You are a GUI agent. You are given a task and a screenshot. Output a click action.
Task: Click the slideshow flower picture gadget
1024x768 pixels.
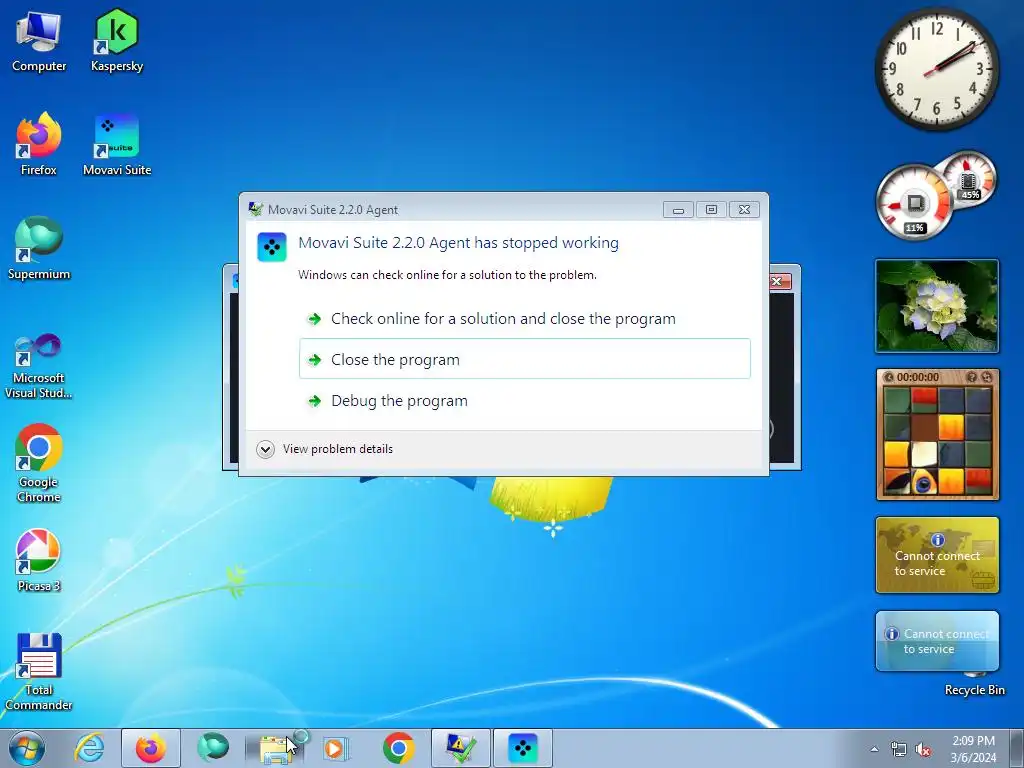point(937,306)
